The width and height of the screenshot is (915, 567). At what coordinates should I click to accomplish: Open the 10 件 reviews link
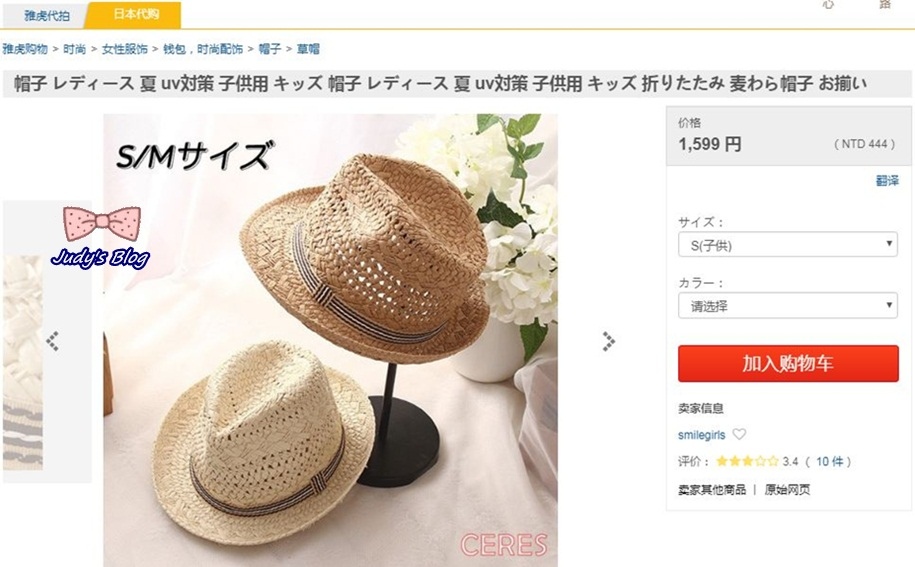click(830, 461)
